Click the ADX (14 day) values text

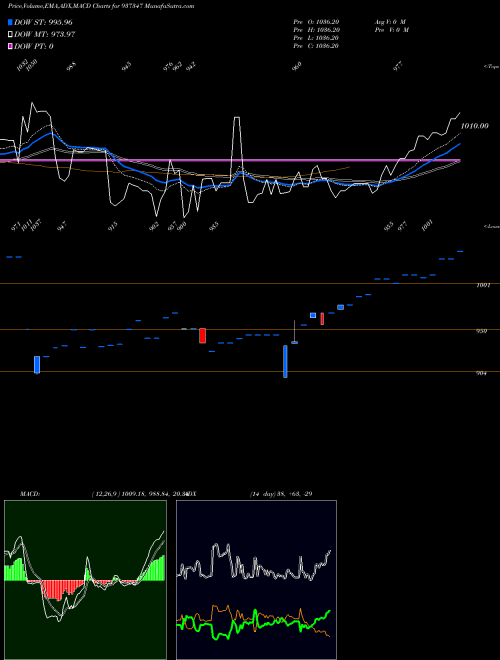281,494
